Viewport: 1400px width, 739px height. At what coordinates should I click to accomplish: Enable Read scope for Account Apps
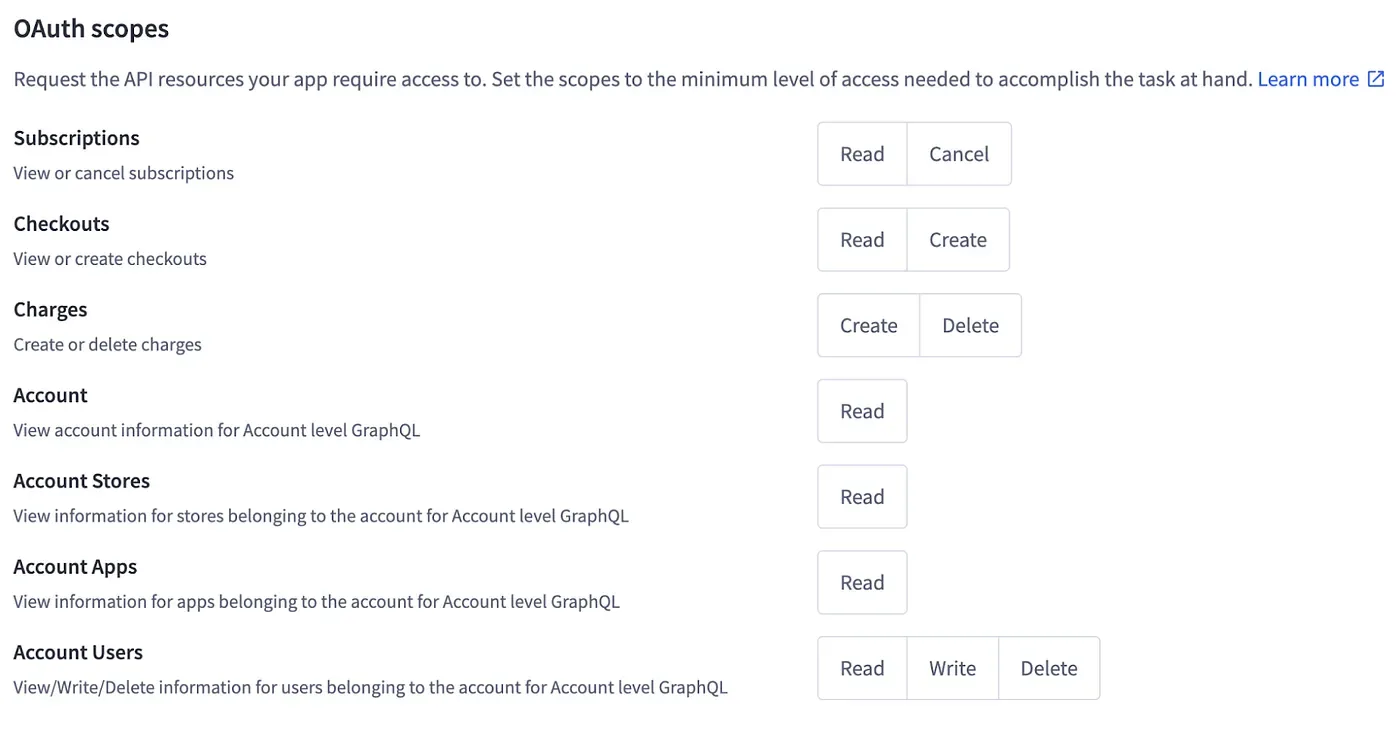862,583
